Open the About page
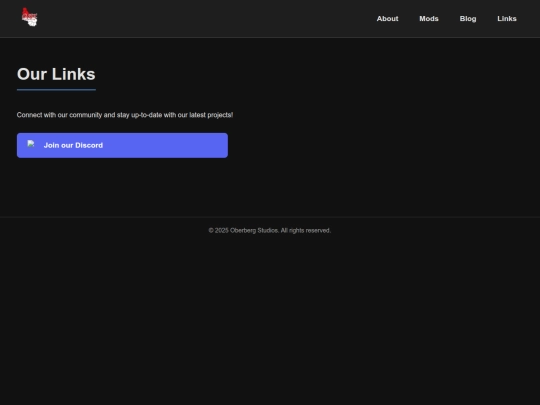This screenshot has width=540, height=405. (387, 19)
